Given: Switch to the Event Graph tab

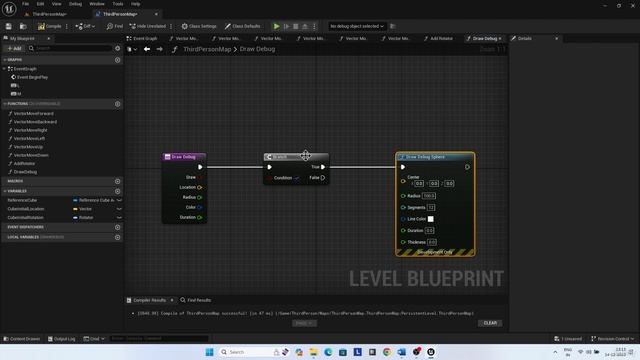Looking at the screenshot, I should (142, 38).
